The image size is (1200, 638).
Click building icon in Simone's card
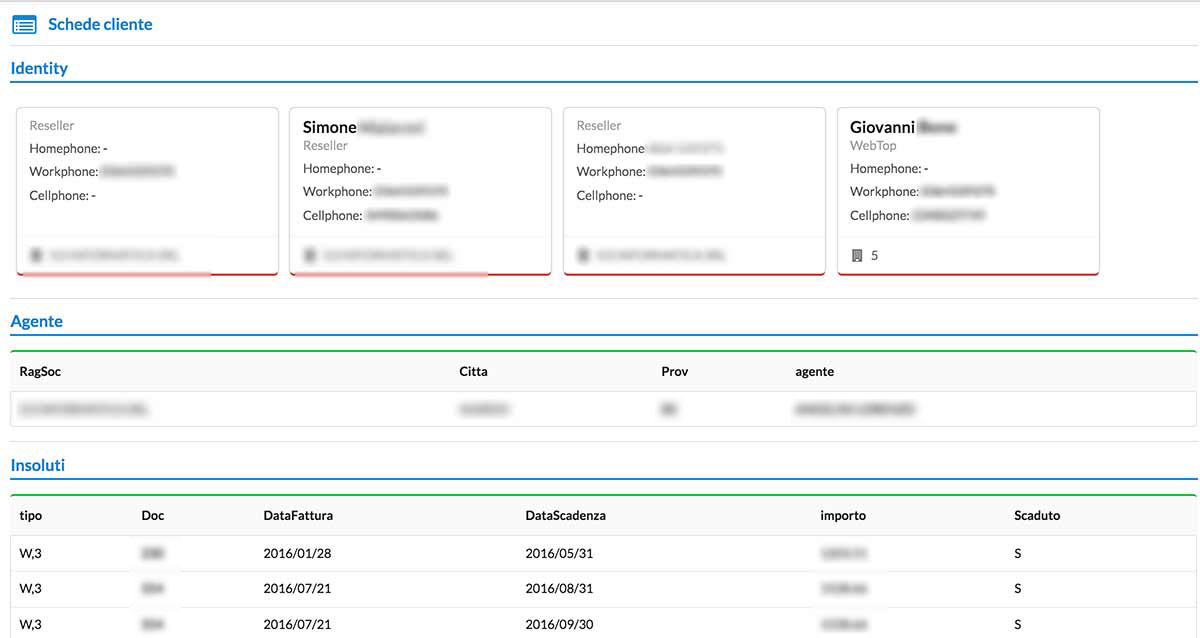point(310,256)
